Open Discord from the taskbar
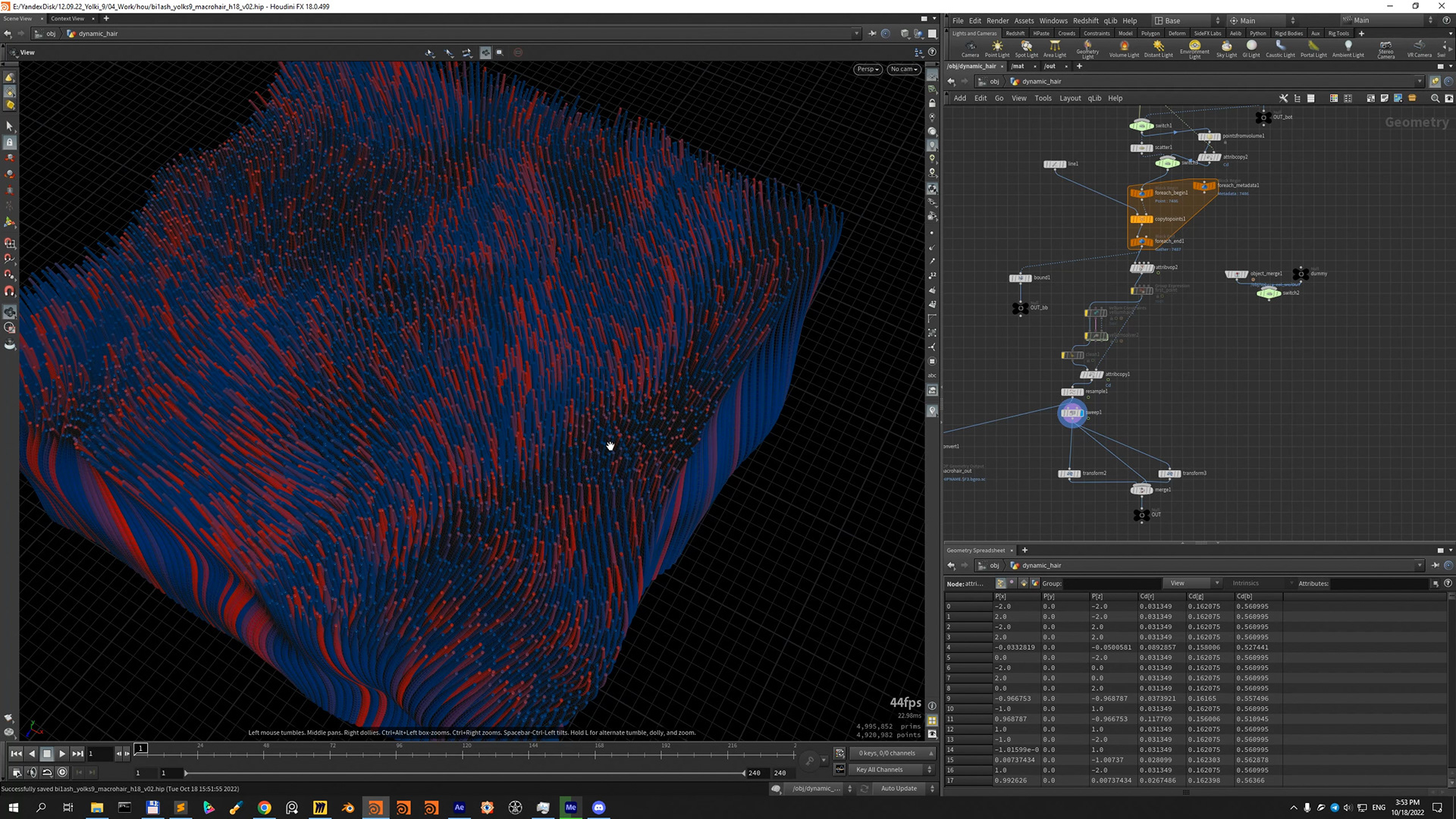Viewport: 1456px width, 819px height. 599,808
